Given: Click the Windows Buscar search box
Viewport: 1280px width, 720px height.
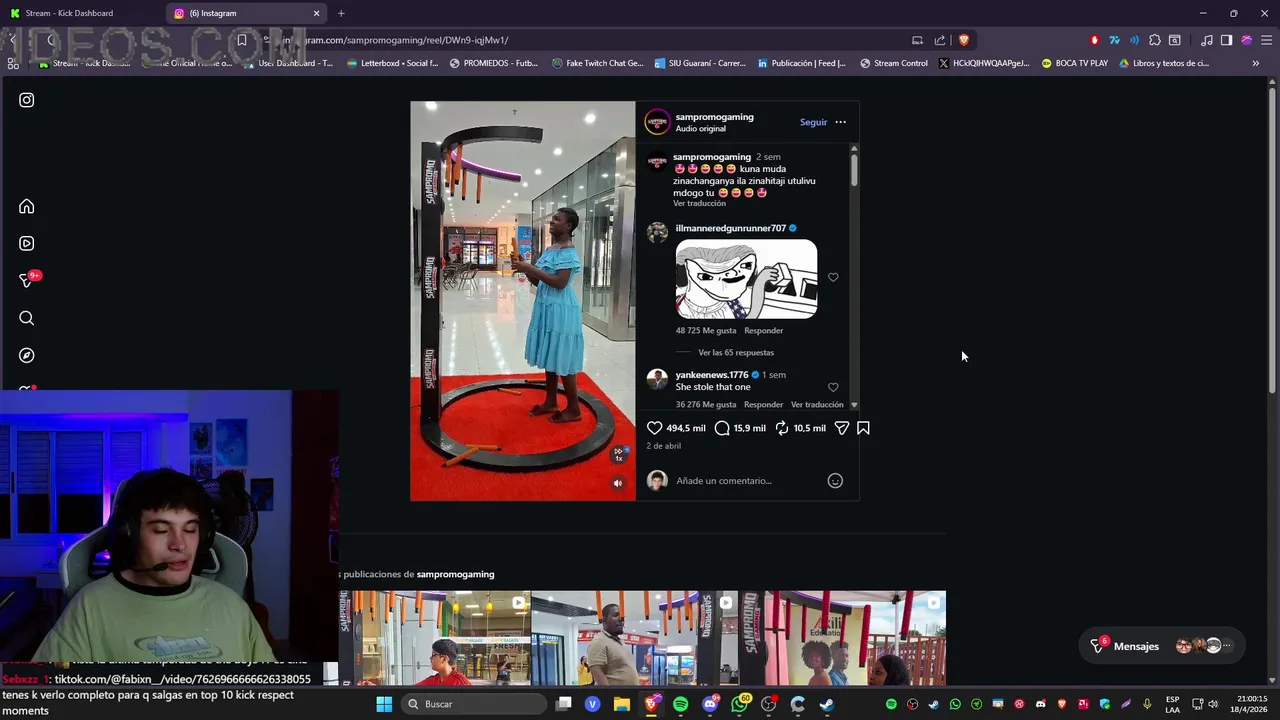Looking at the screenshot, I should [474, 704].
